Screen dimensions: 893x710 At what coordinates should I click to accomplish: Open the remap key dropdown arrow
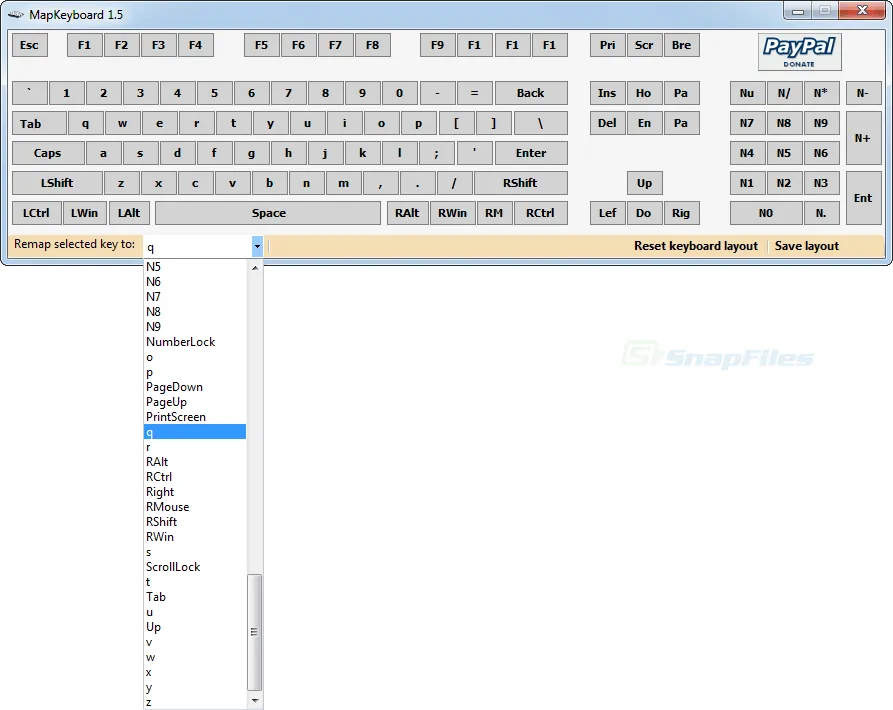pyautogui.click(x=257, y=247)
